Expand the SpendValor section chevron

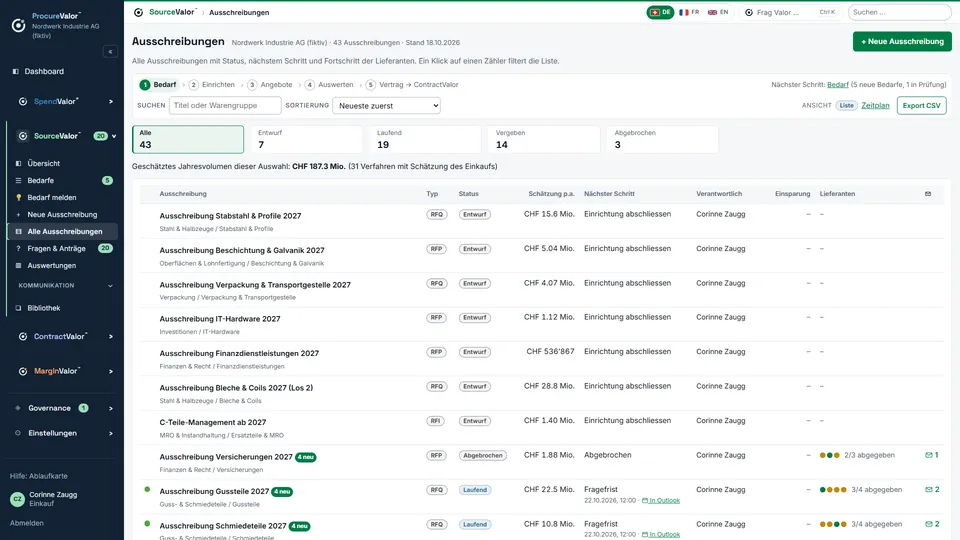coord(111,102)
